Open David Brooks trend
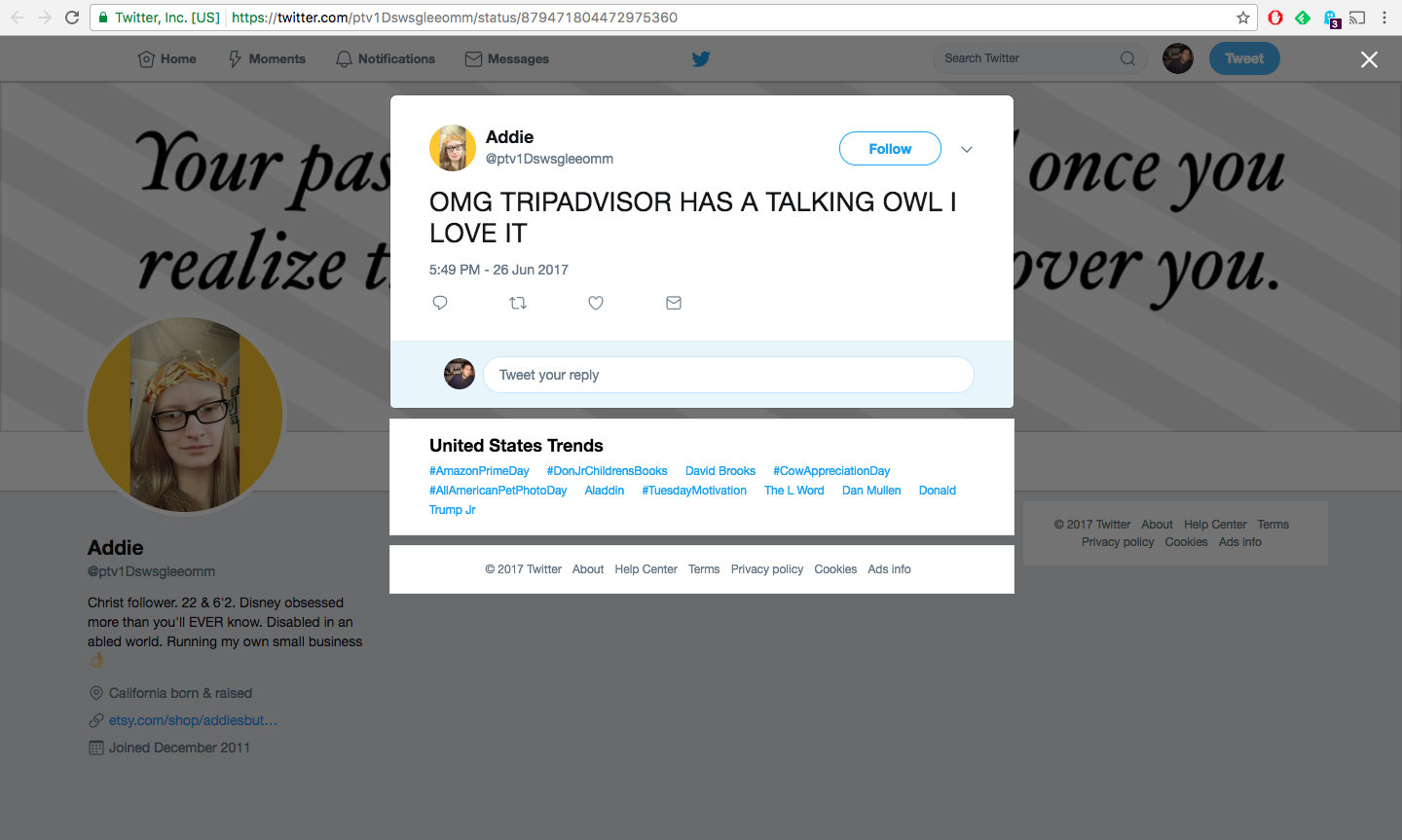1402x840 pixels. click(720, 471)
